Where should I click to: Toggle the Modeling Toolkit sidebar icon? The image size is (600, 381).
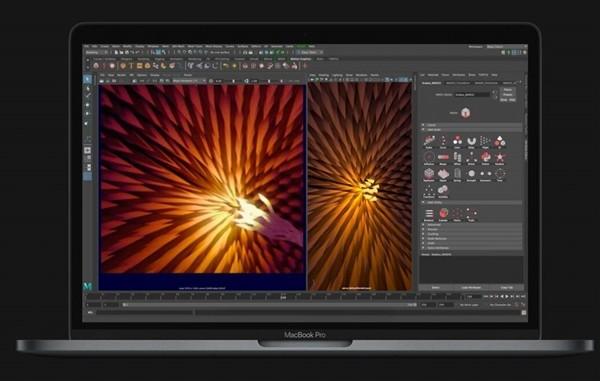[x=504, y=52]
